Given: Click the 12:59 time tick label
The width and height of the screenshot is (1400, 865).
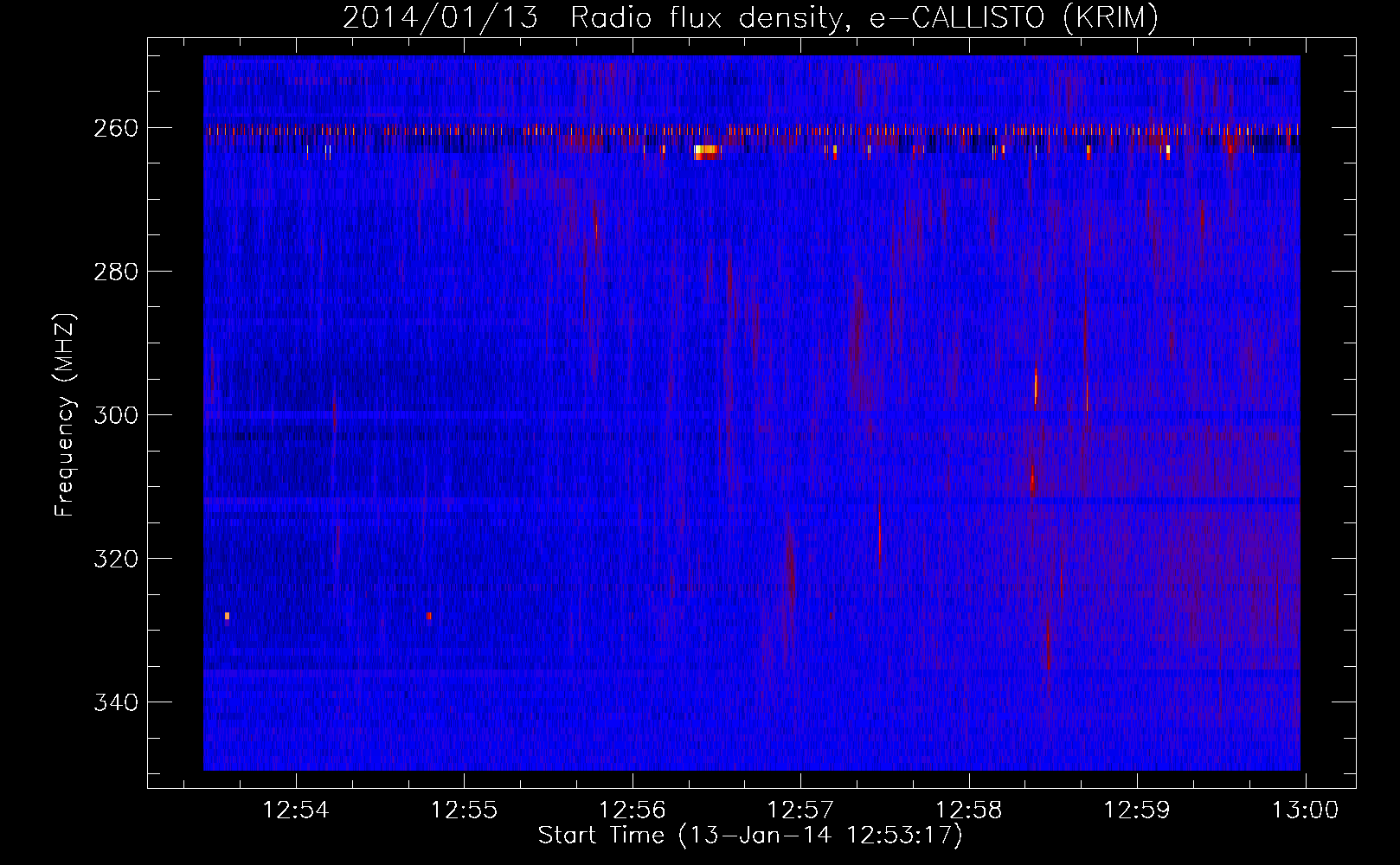Looking at the screenshot, I should [1137, 811].
